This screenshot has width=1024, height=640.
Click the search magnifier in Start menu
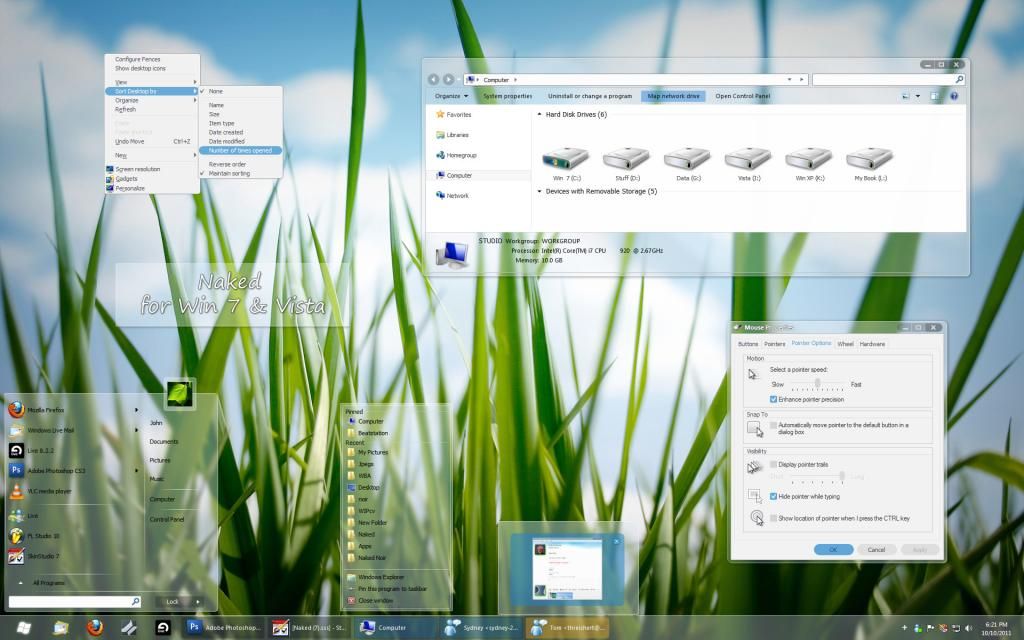tap(135, 601)
